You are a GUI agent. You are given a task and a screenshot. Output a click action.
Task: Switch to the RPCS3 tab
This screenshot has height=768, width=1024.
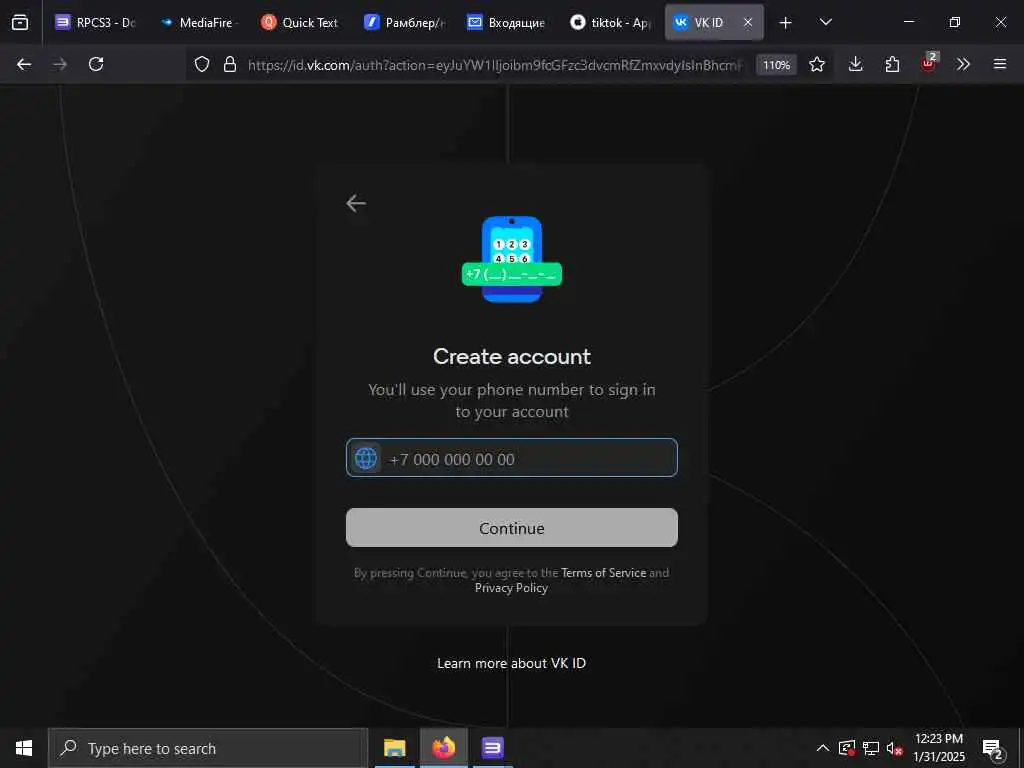pos(95,22)
